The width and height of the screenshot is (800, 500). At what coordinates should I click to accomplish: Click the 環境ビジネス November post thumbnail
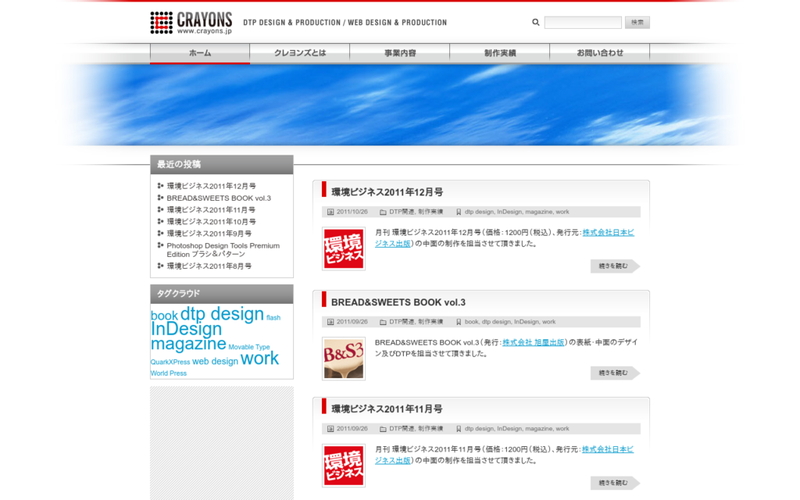[x=343, y=465]
